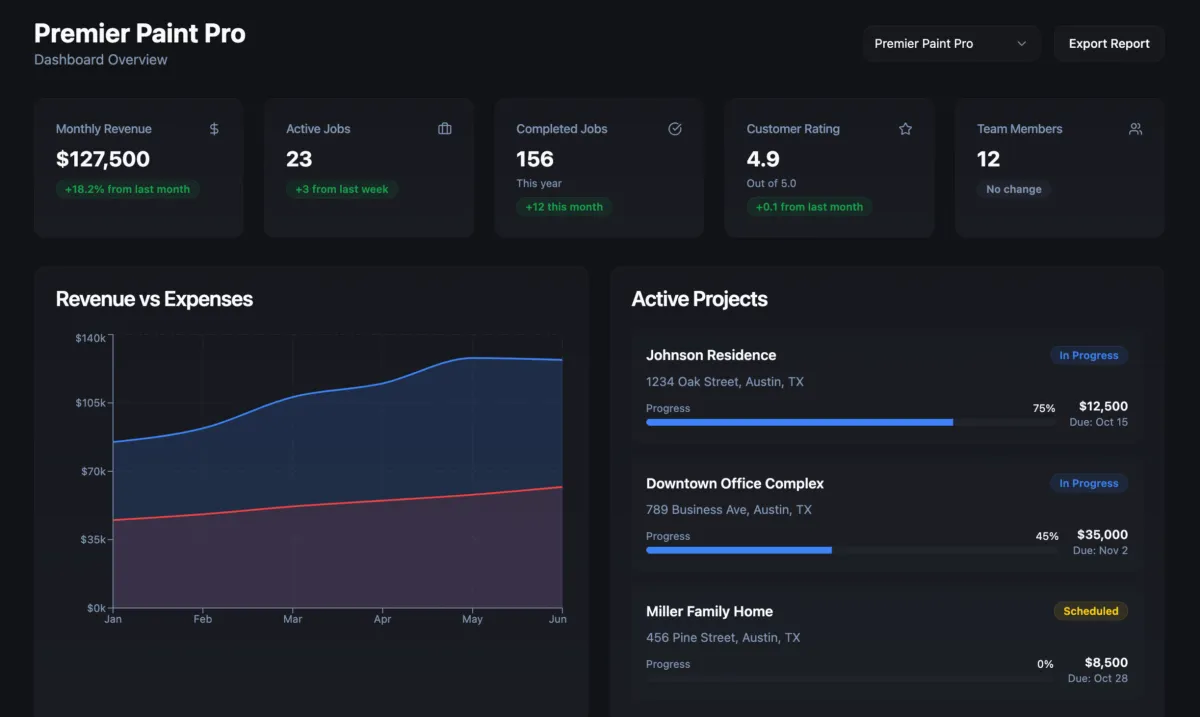Click the people icon on Team Members
1200x717 pixels.
pyautogui.click(x=1135, y=129)
